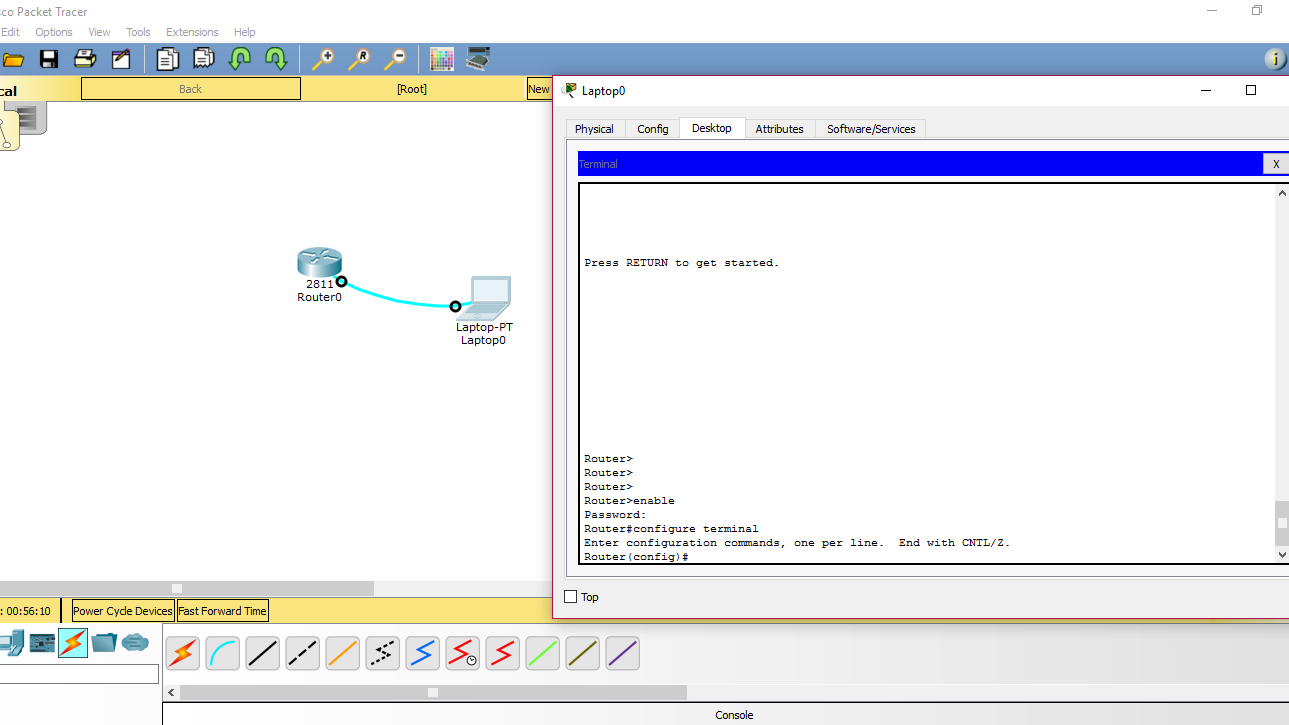This screenshot has width=1289, height=725.
Task: Pick the red Serial DTE cable
Action: [x=503, y=654]
